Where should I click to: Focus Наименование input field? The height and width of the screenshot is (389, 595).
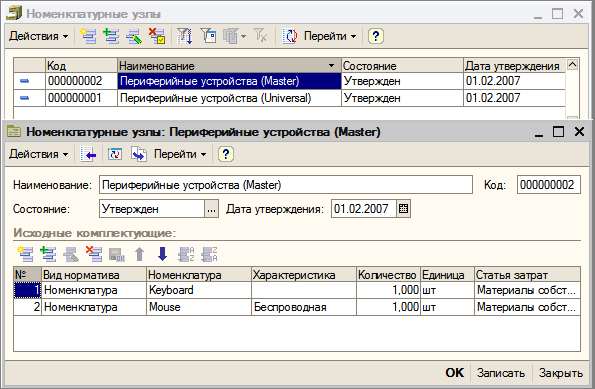(286, 185)
